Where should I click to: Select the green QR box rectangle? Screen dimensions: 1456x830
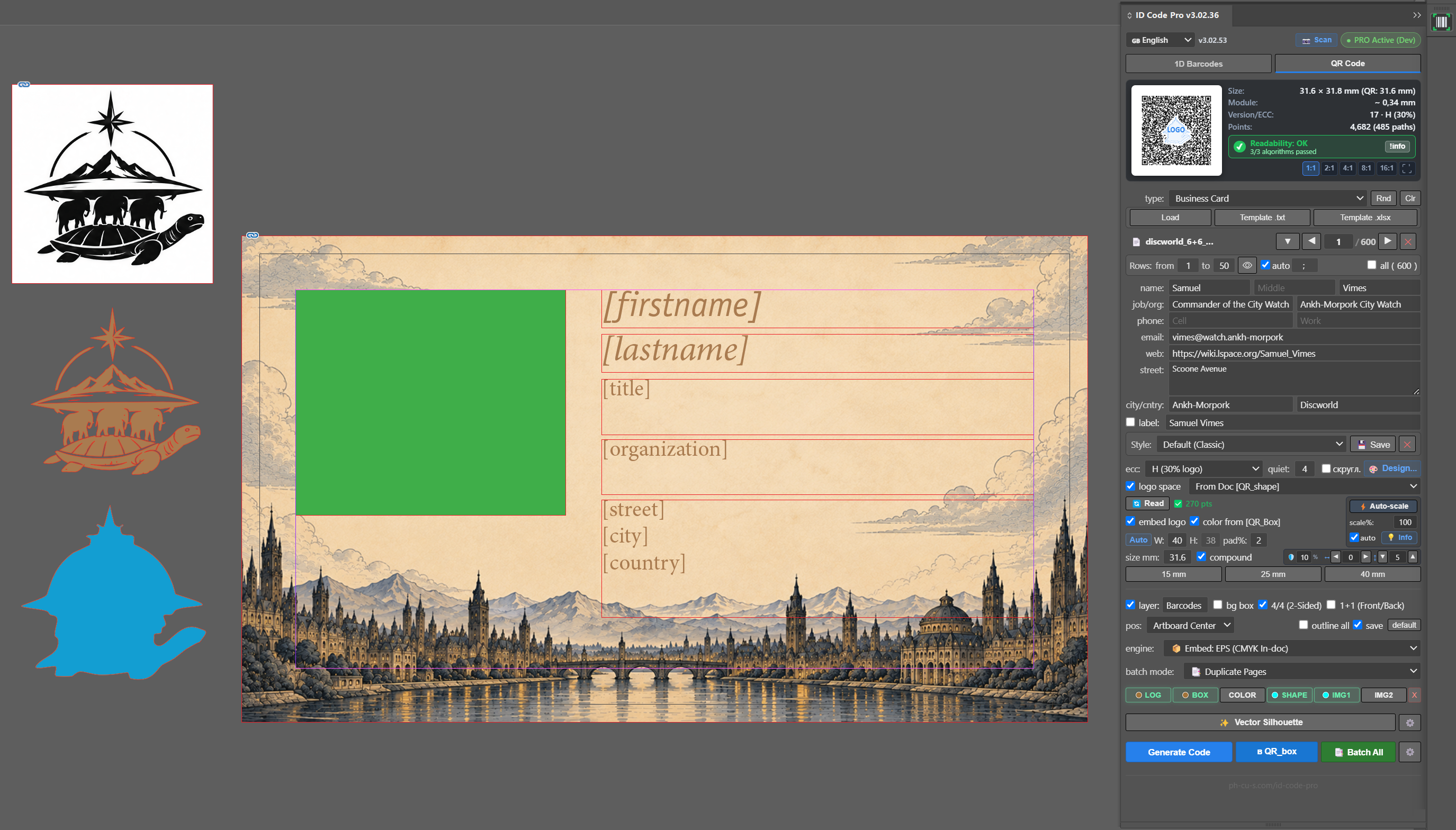(x=430, y=403)
